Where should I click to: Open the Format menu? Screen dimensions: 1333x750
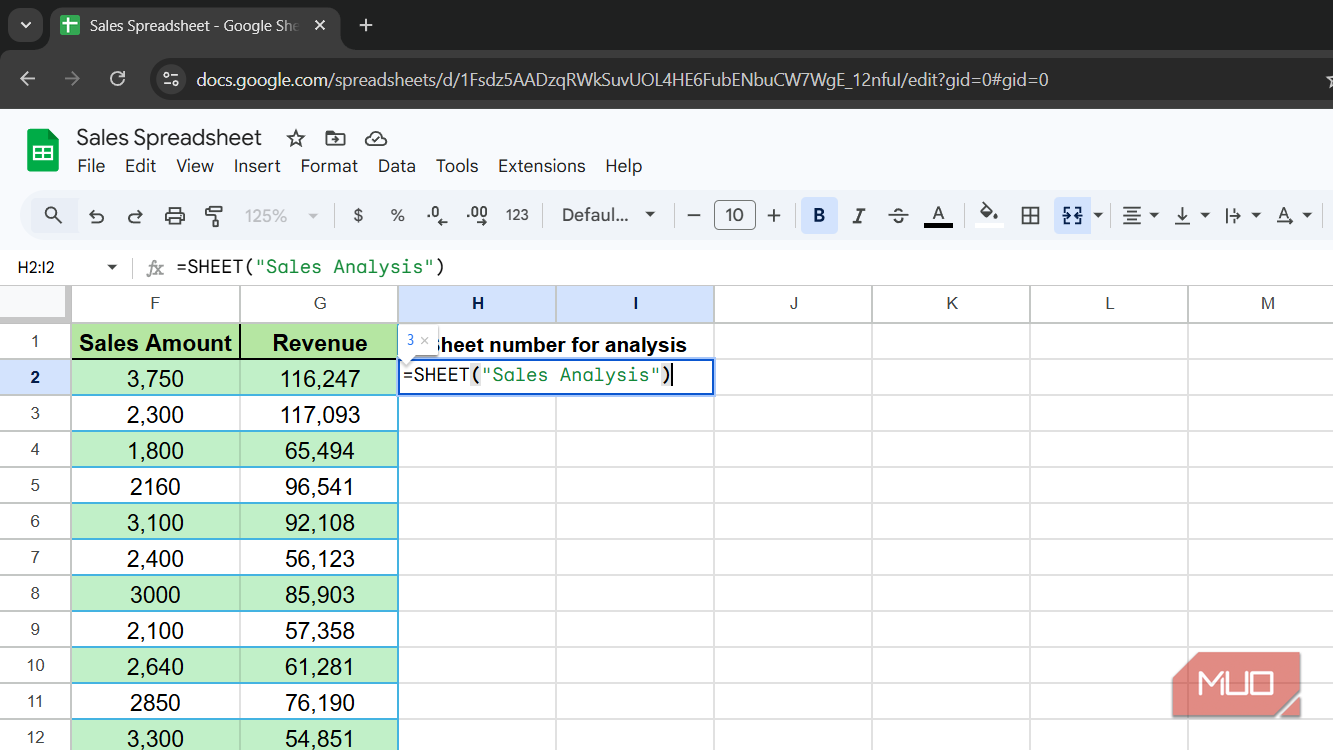coord(329,166)
